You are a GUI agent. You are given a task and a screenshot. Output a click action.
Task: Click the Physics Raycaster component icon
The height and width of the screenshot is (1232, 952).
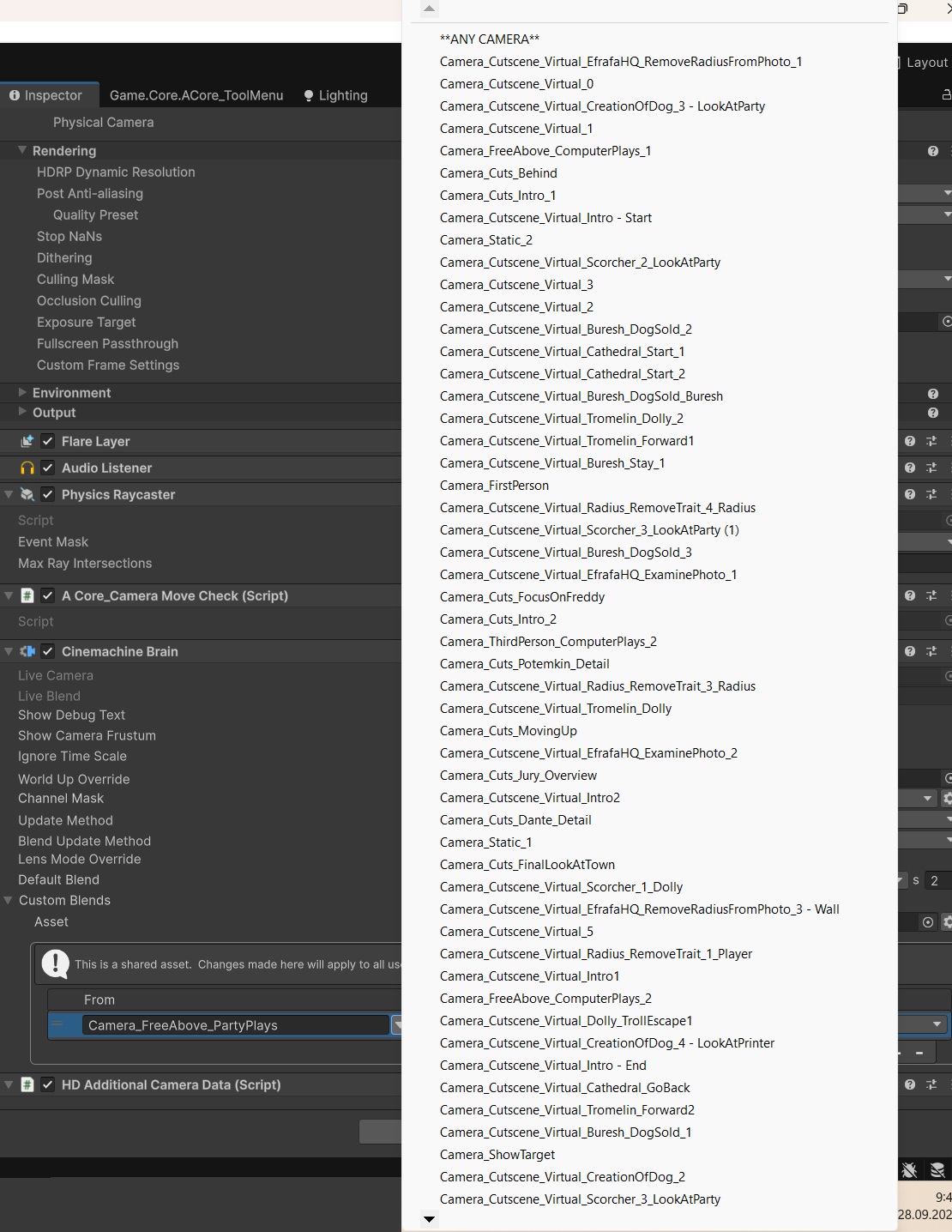point(26,494)
